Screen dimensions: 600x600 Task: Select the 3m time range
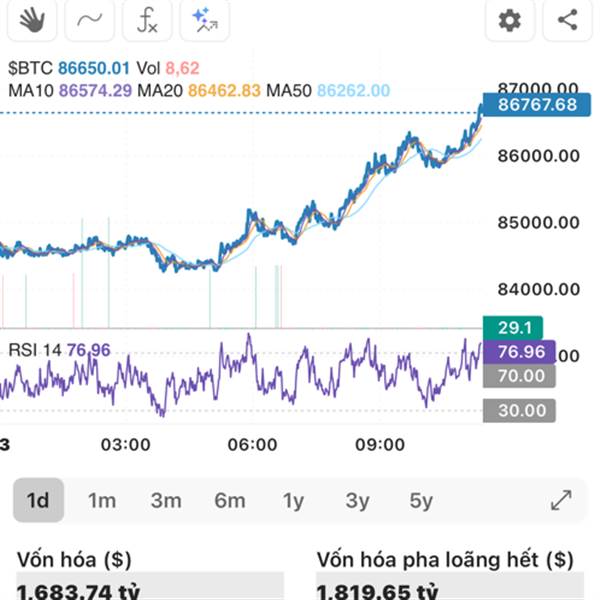point(166,500)
